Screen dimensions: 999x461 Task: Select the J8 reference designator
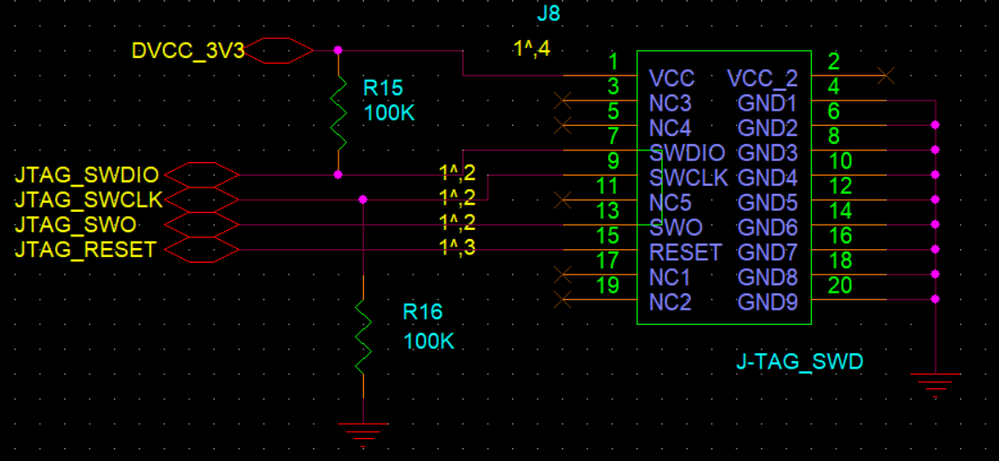[x=549, y=13]
